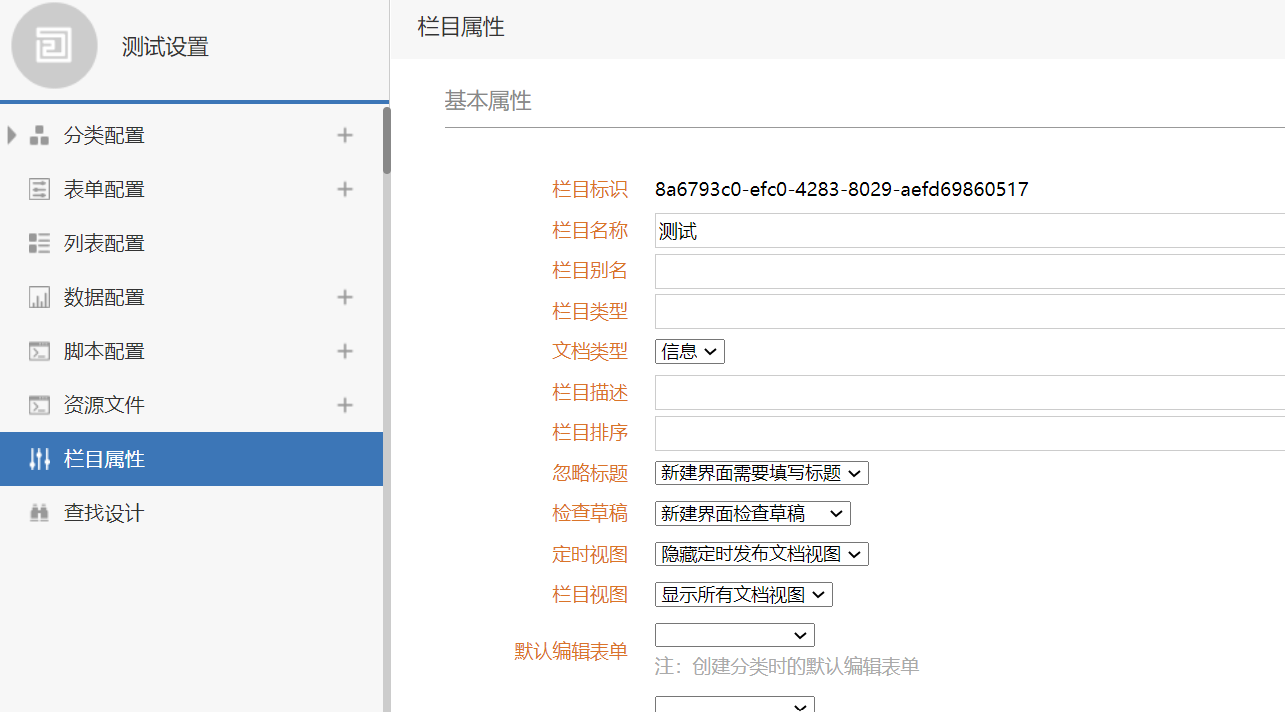Click the 分类配置 blocks icon
Screen dimensions: 1285x712
[x=39, y=136]
